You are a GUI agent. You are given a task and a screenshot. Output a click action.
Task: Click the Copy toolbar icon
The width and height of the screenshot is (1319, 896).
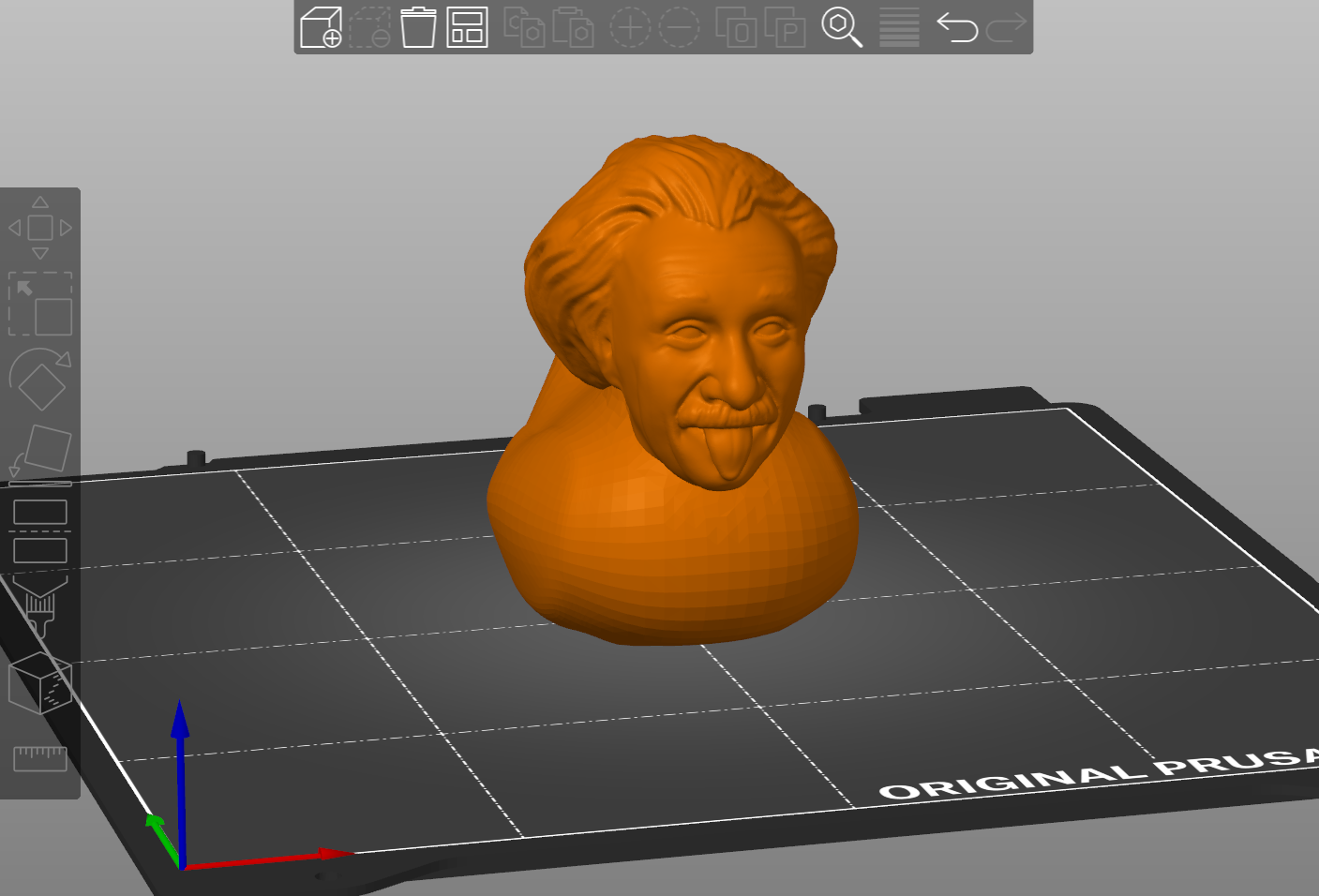[524, 27]
